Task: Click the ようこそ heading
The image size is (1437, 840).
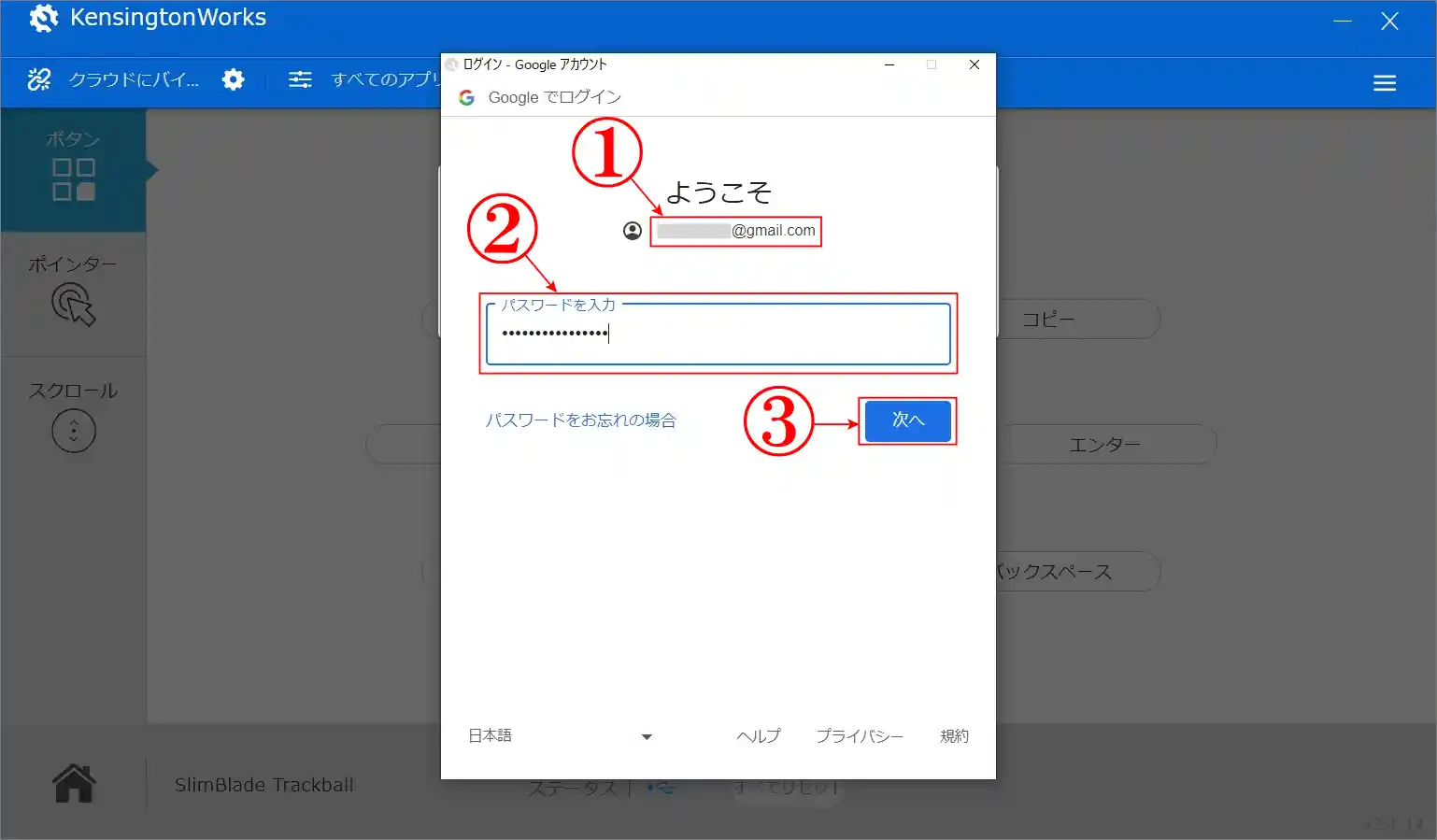Action: tap(718, 192)
